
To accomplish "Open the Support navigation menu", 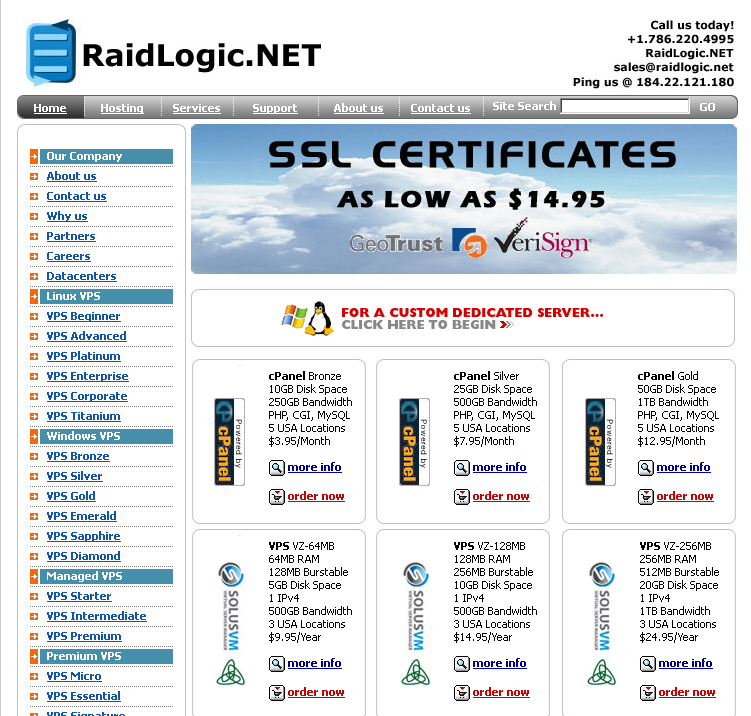I will coord(275,108).
